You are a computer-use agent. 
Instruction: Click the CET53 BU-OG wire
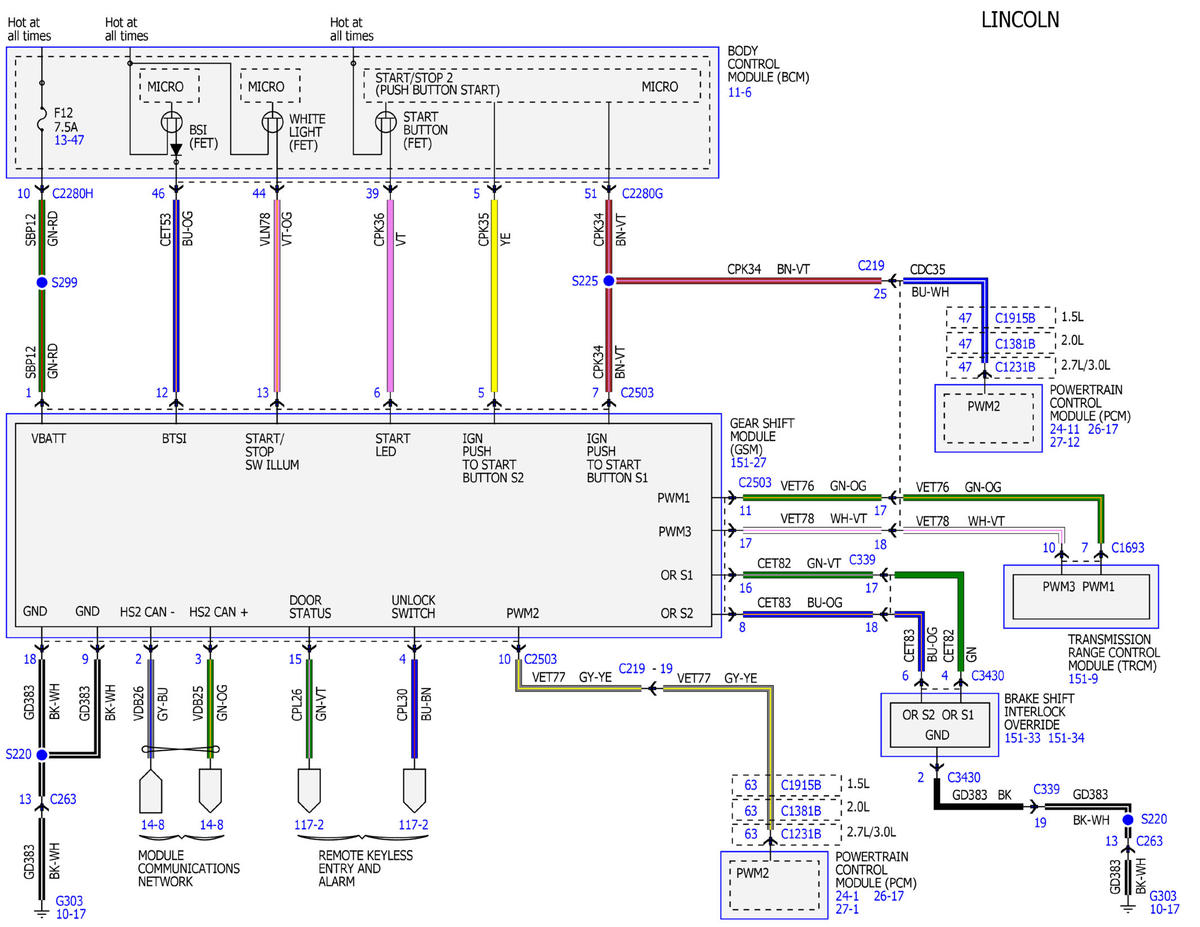click(177, 298)
